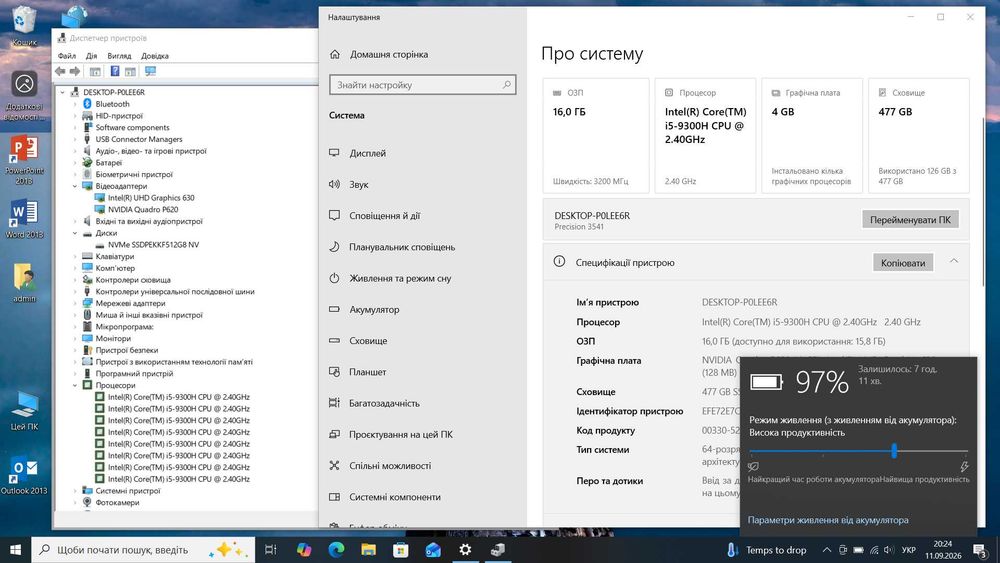
Task: Open the Багатозадачність multitasking icon
Action: tap(334, 403)
